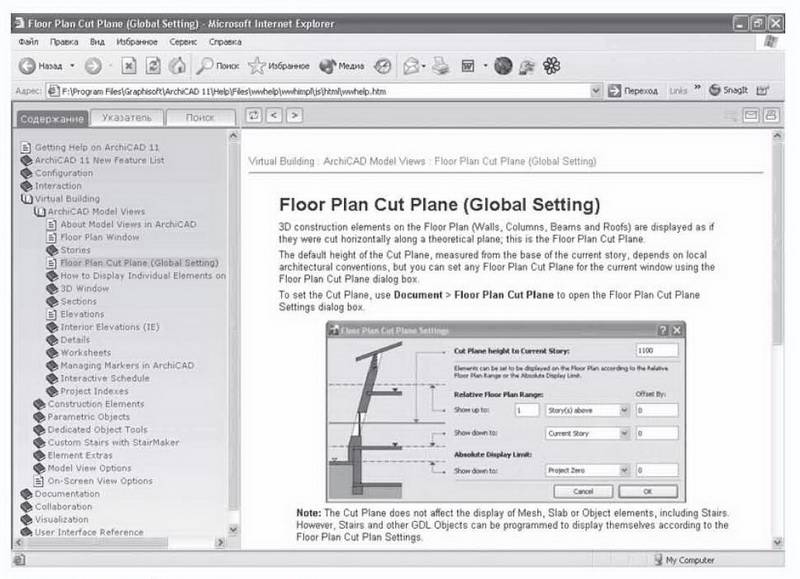This screenshot has width=800, height=579.
Task: Open the Elevations topic
Action: point(82,314)
